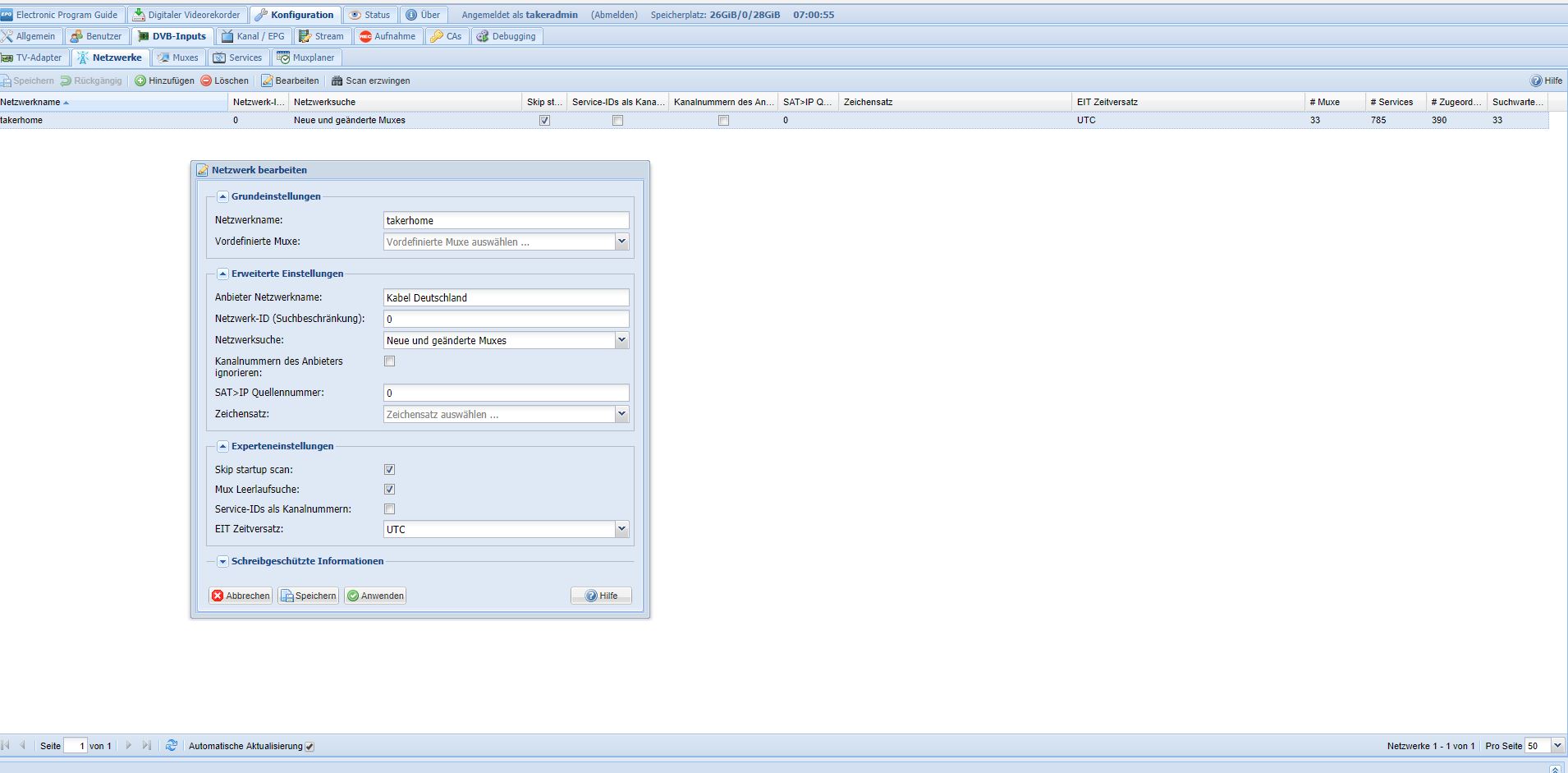The image size is (1568, 773).
Task: Click Scan erzwingen toolbar button
Action: pos(370,81)
